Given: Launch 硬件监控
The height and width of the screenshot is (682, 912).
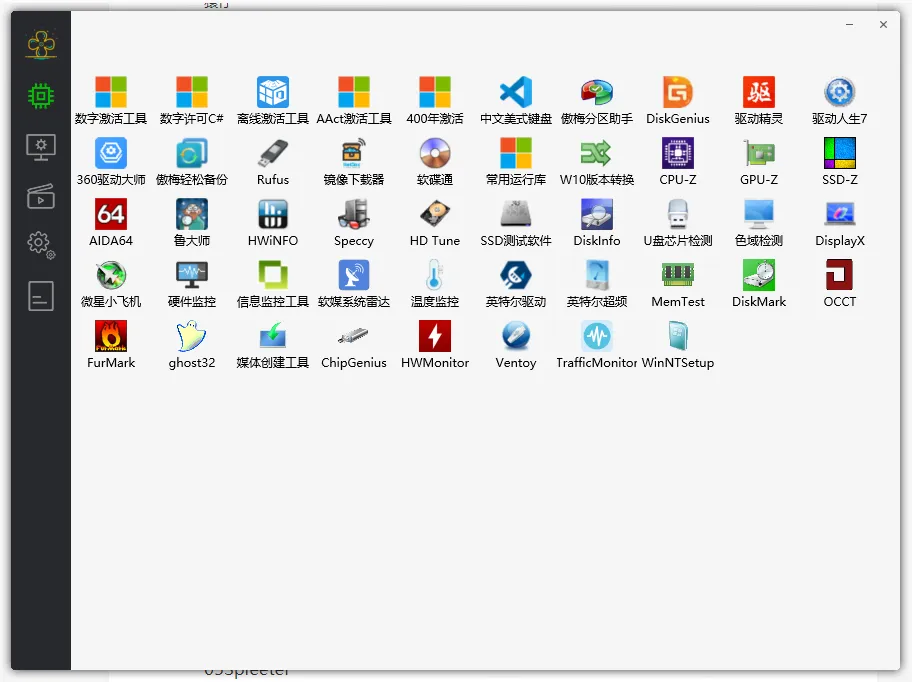Looking at the screenshot, I should (x=191, y=275).
